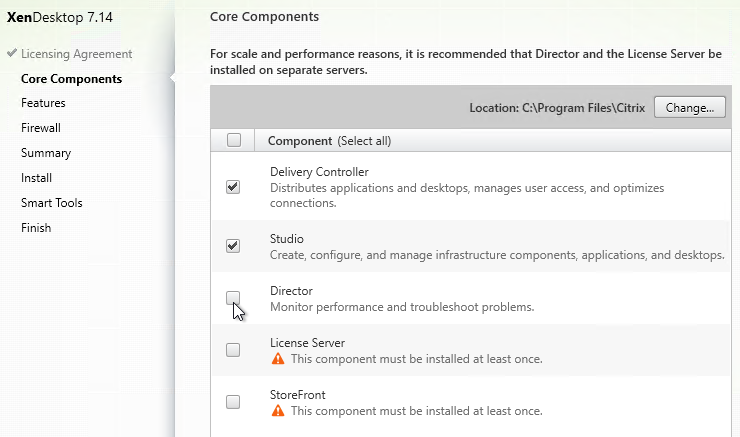740x437 pixels.
Task: Tick the StoreFront checkbox
Action: [233, 402]
